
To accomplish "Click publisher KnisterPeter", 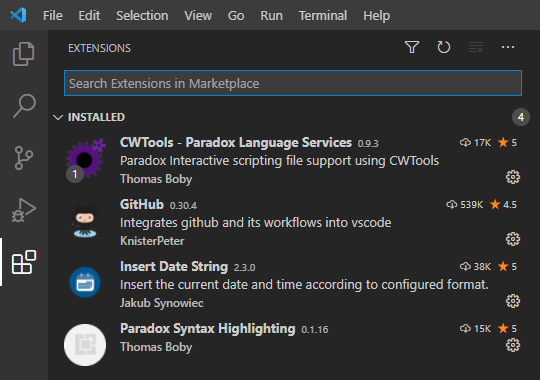I will coord(152,241).
